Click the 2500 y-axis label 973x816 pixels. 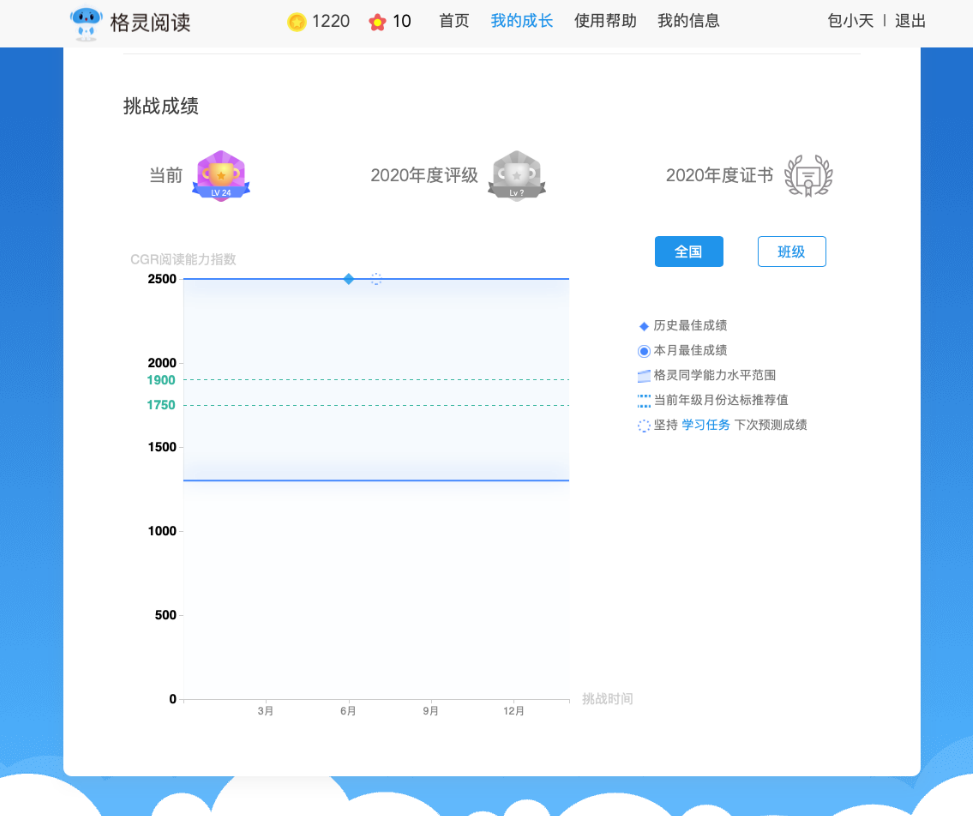(x=162, y=279)
